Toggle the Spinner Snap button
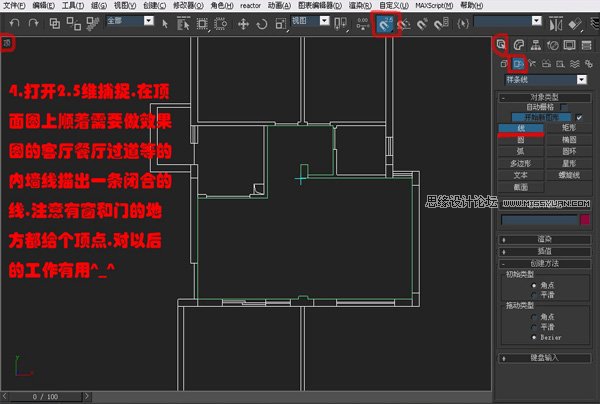This screenshot has height=404, width=600. point(441,24)
